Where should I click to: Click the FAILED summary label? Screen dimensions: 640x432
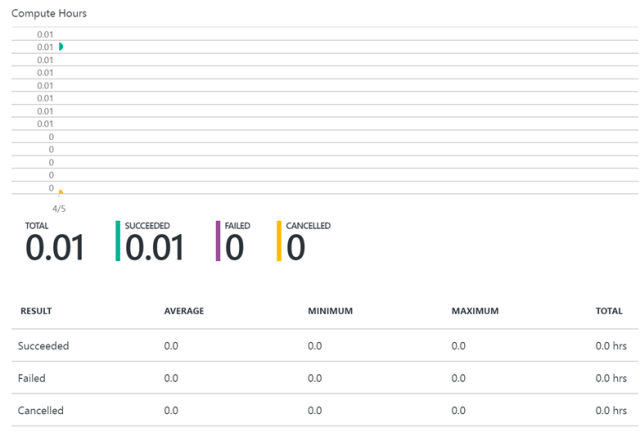pyautogui.click(x=238, y=226)
